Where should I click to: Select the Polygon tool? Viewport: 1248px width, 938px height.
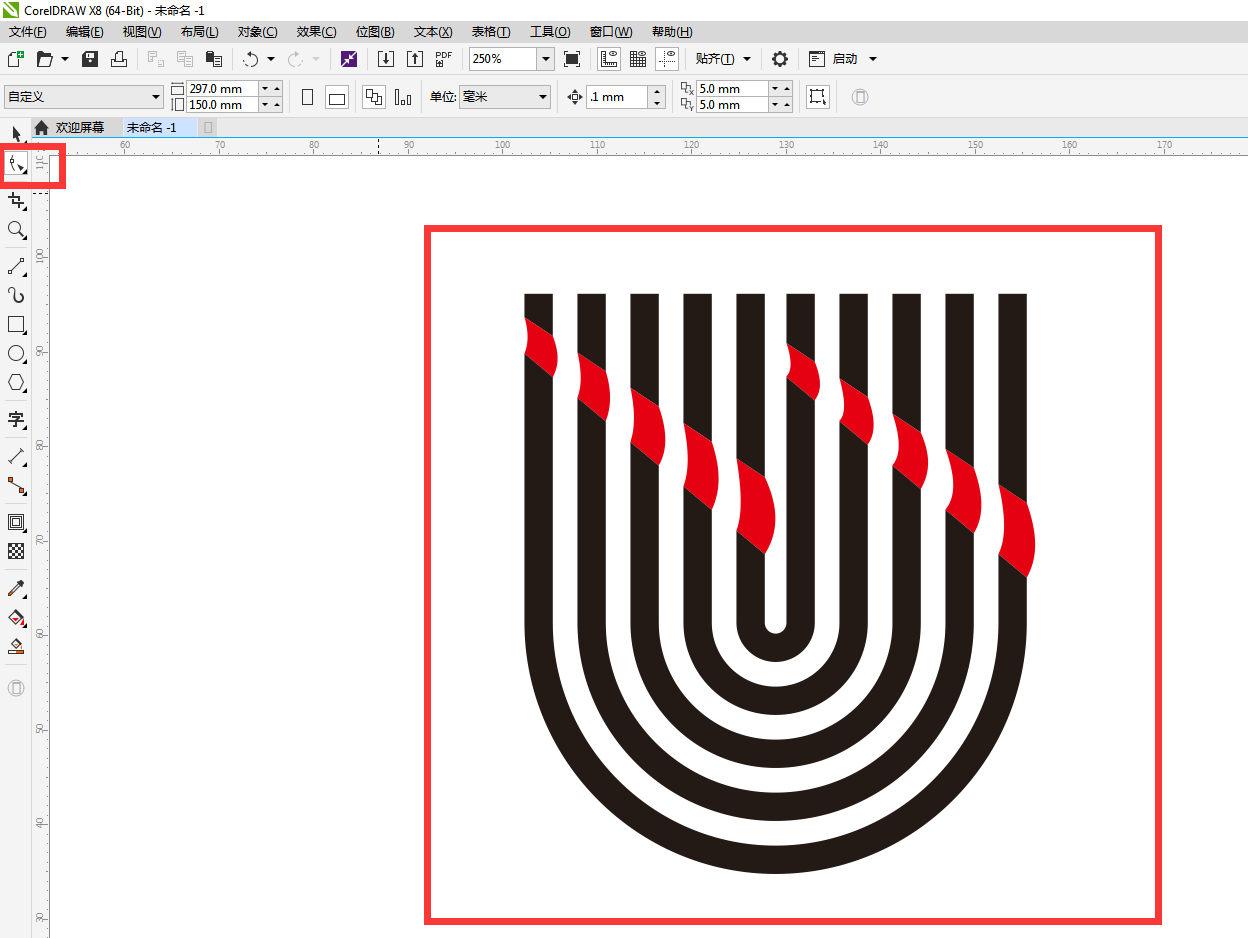coord(16,382)
